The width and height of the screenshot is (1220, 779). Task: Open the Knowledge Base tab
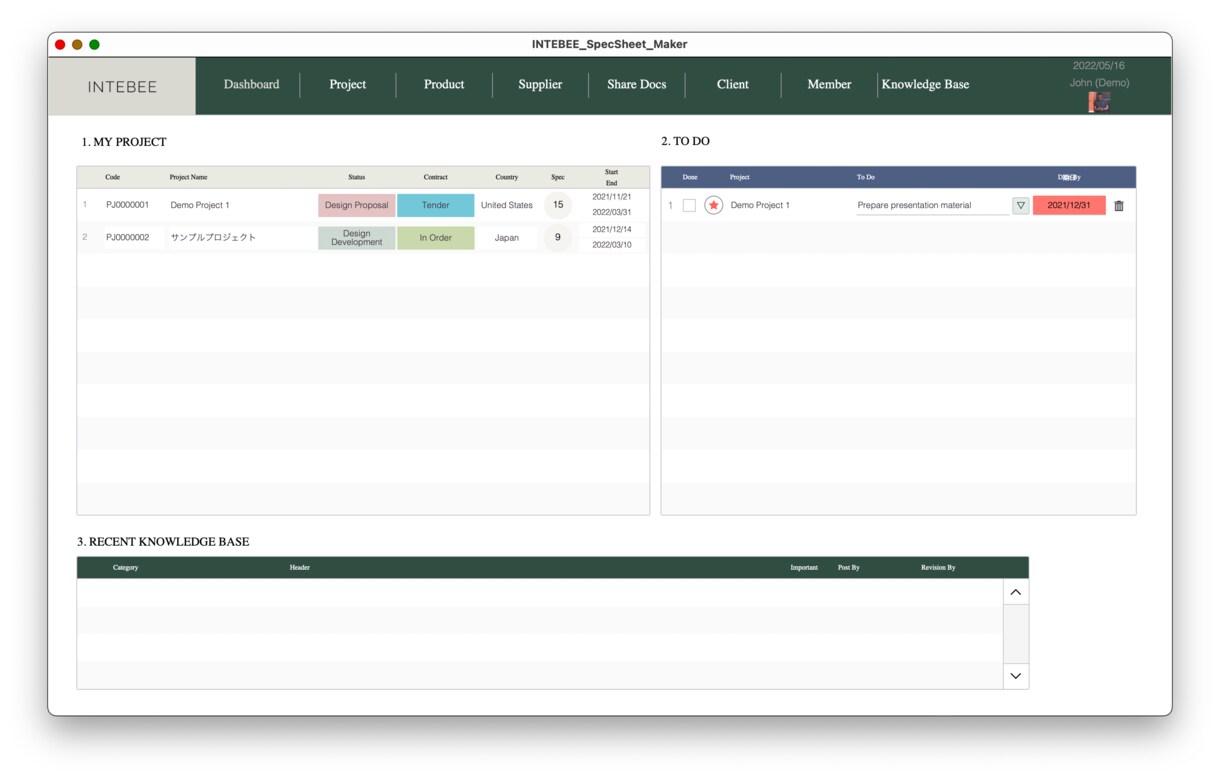point(925,84)
